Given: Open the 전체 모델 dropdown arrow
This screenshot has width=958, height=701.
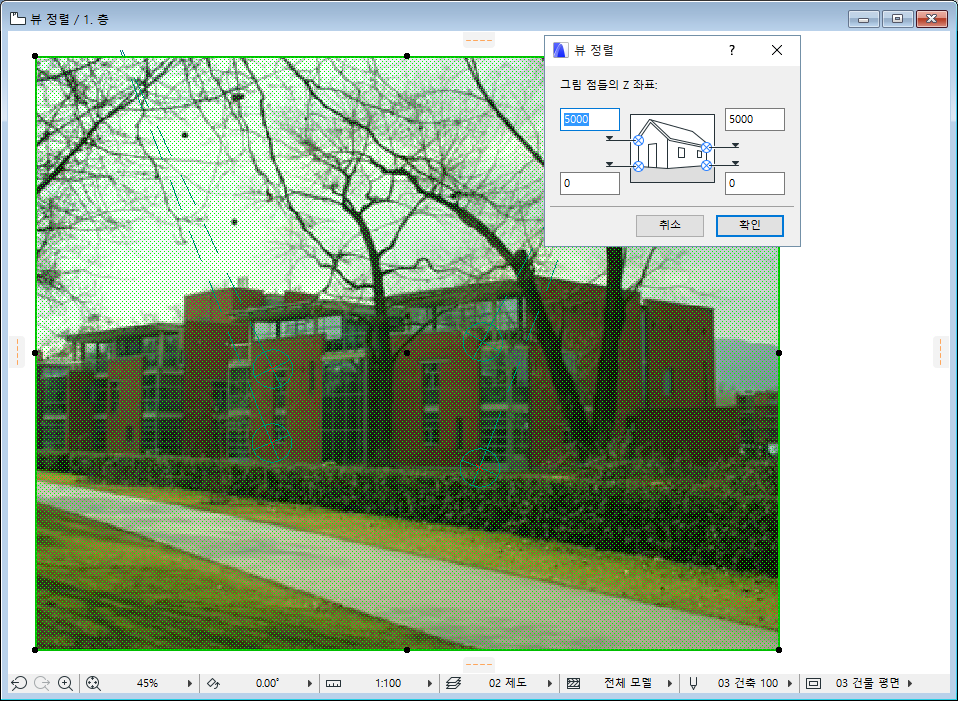Looking at the screenshot, I should click(x=670, y=683).
